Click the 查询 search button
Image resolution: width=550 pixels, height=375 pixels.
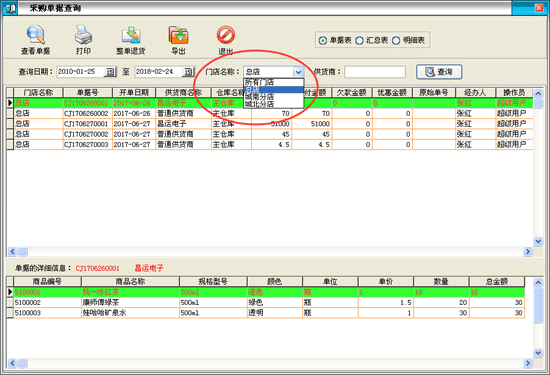439,72
